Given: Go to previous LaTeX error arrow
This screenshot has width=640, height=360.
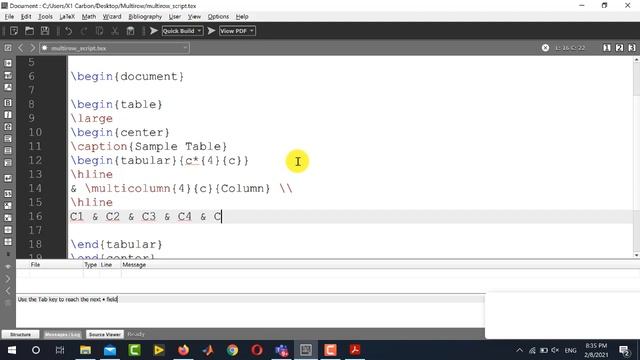Looking at the screenshot, I should (8, 291).
